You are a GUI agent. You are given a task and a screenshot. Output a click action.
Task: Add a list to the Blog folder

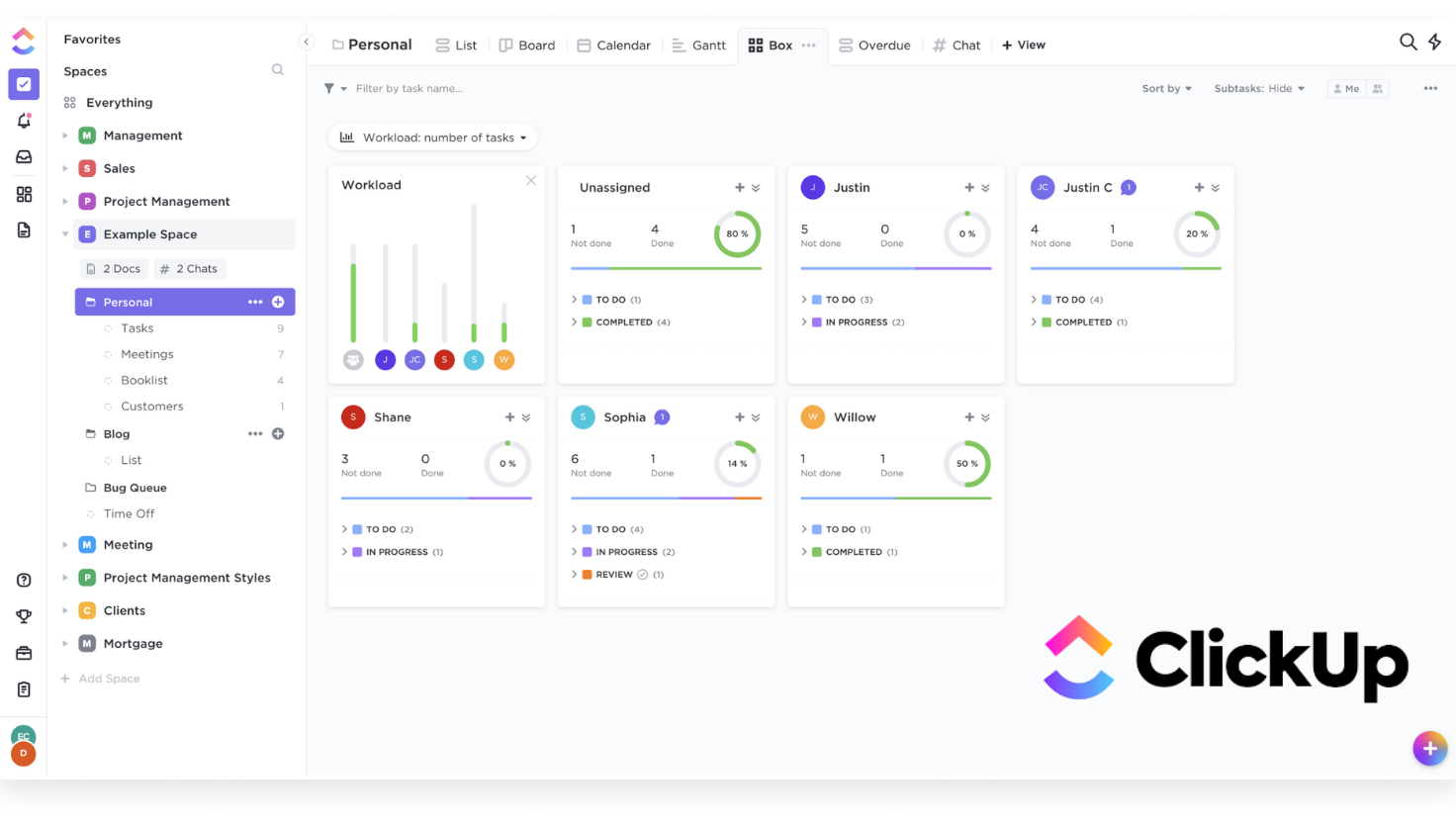(278, 433)
